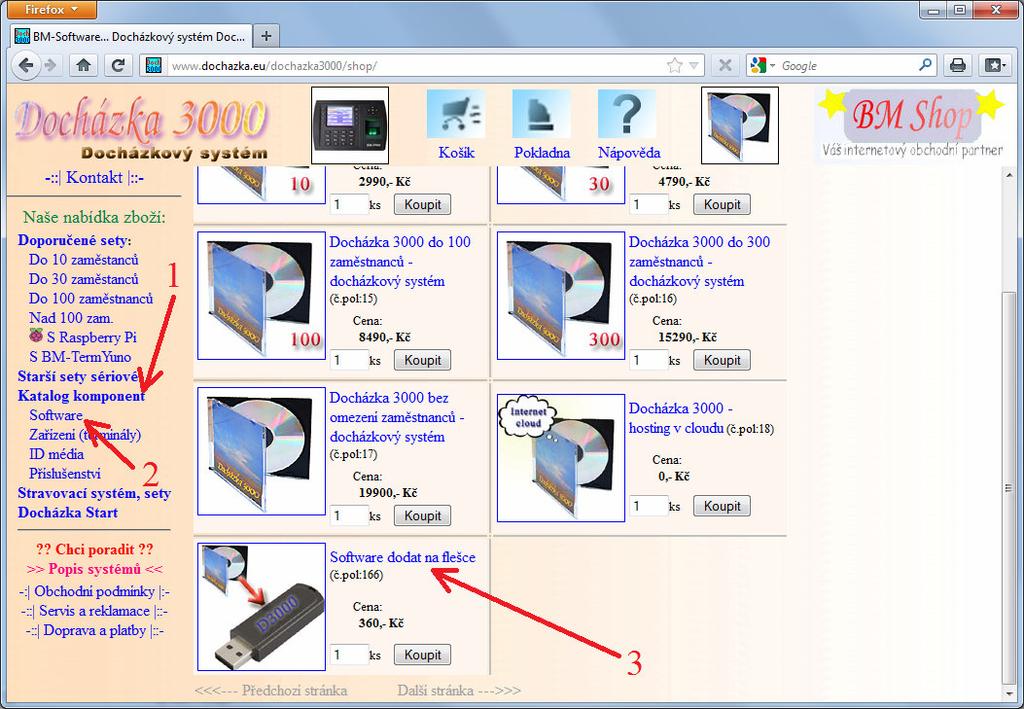Buy the 4790 Kč software item
1024x709 pixels.
(722, 204)
